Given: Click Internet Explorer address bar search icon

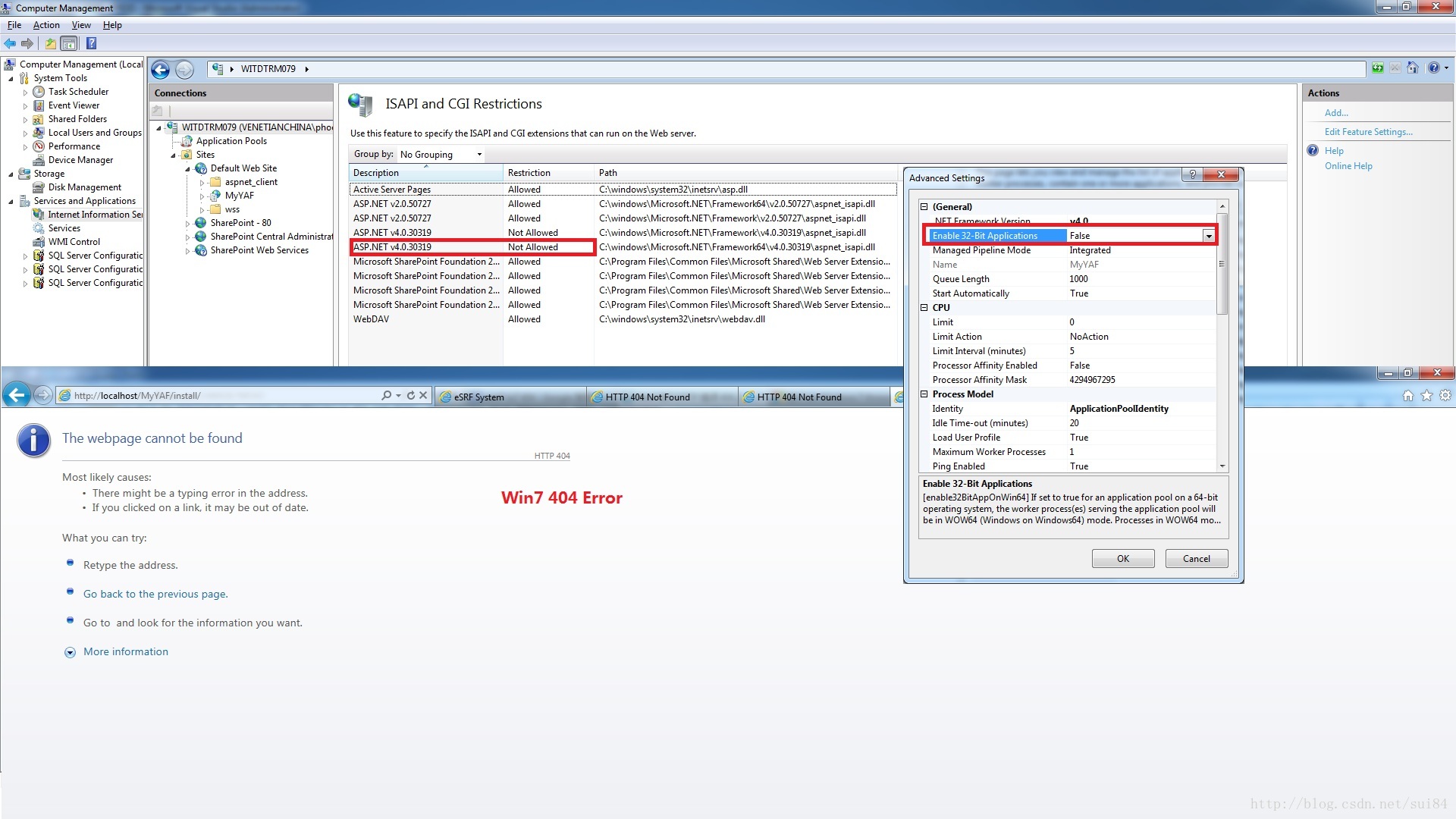Looking at the screenshot, I should click(386, 396).
